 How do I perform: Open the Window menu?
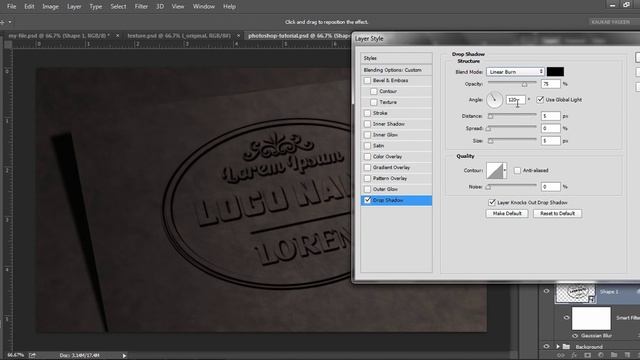tap(204, 7)
